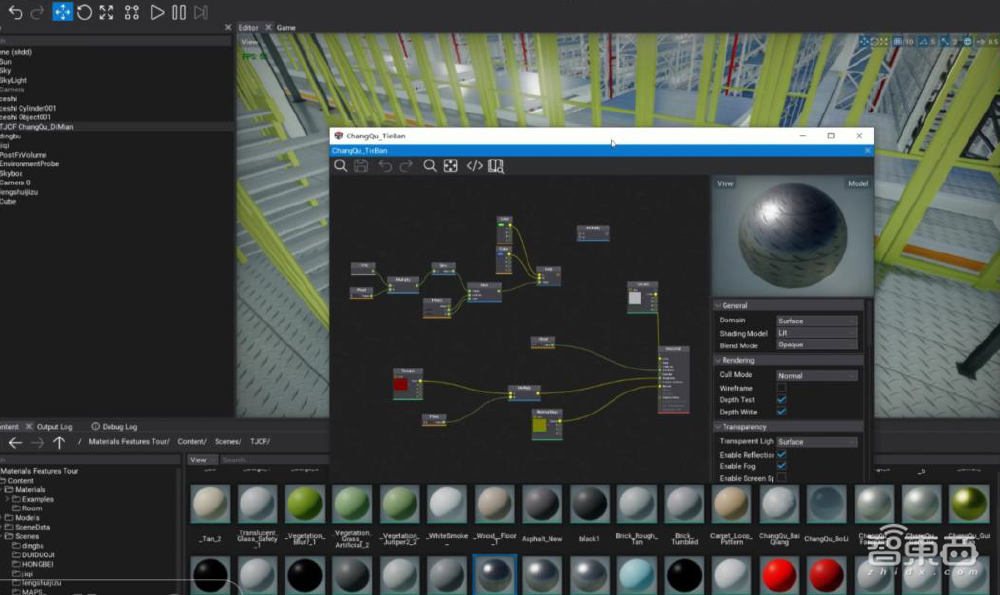Select the Asphalt_New material thumbnail

[541, 505]
